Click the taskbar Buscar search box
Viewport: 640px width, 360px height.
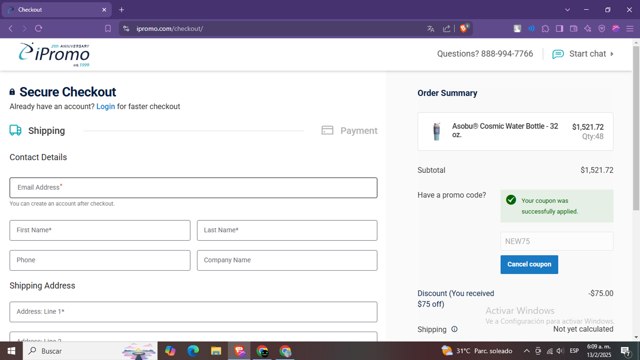(x=91, y=351)
